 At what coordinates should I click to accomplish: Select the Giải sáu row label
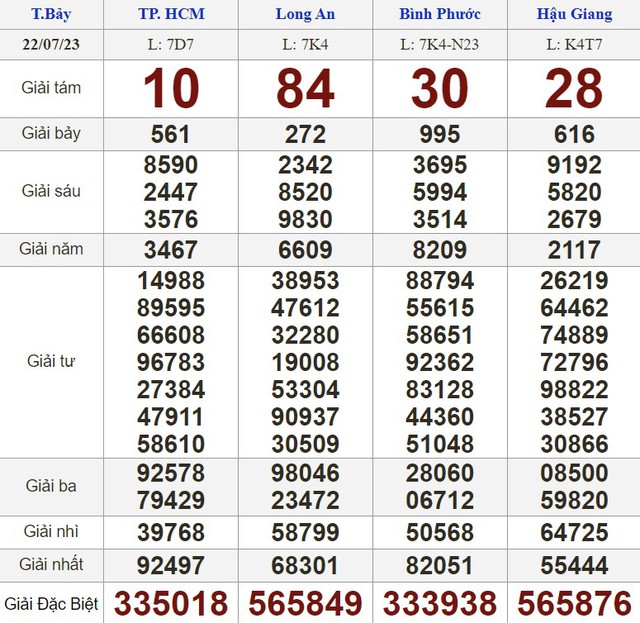[51, 191]
